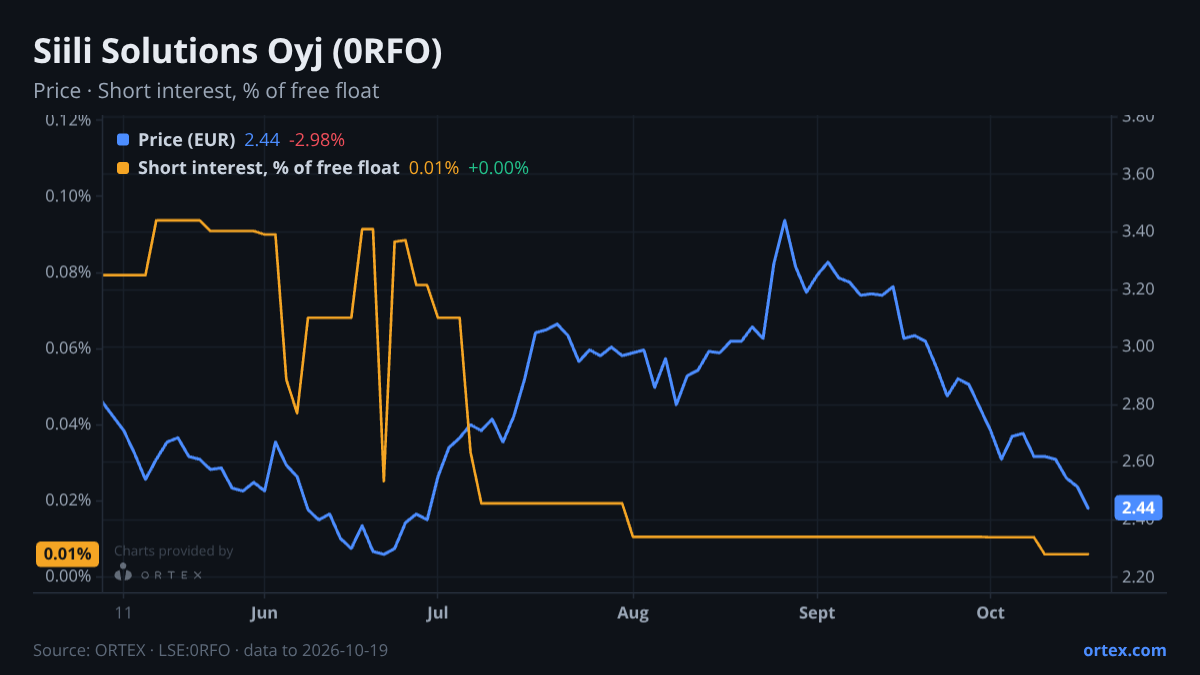
Task: Click the 0.06% left axis label
Action: pos(68,348)
